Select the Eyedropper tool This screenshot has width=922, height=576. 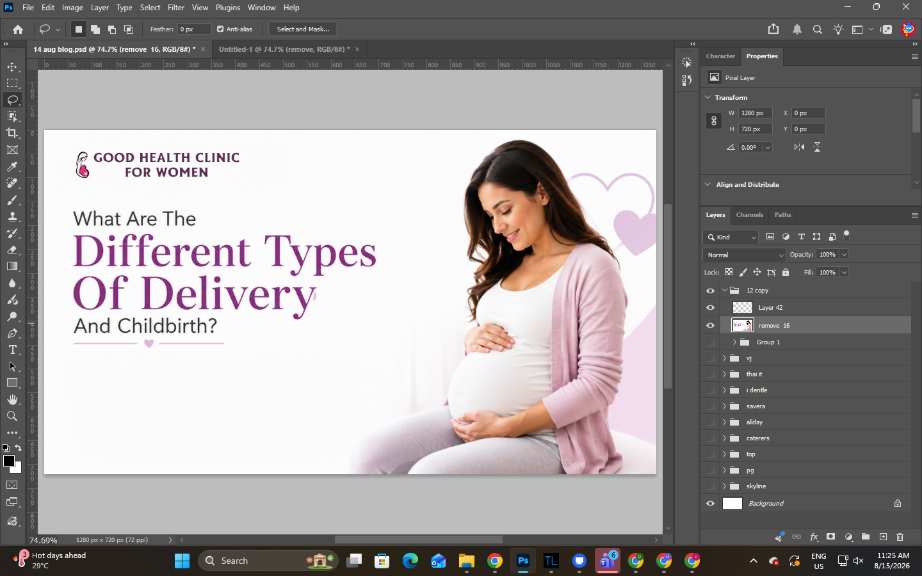coord(12,167)
